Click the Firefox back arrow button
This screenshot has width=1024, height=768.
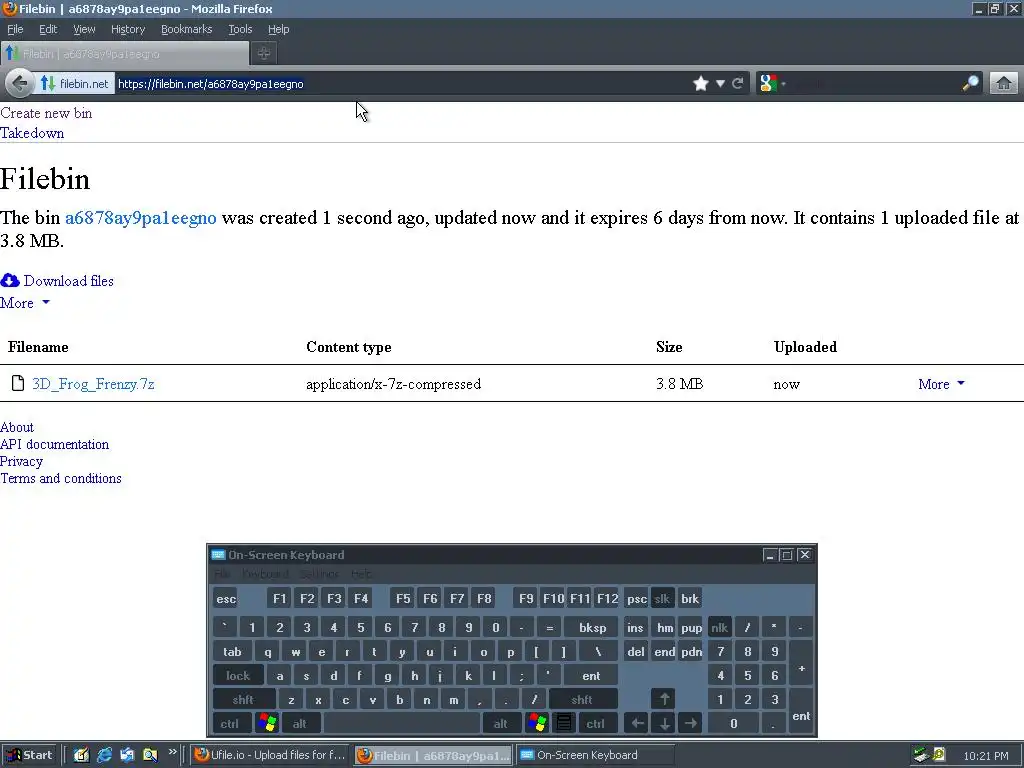coord(20,83)
